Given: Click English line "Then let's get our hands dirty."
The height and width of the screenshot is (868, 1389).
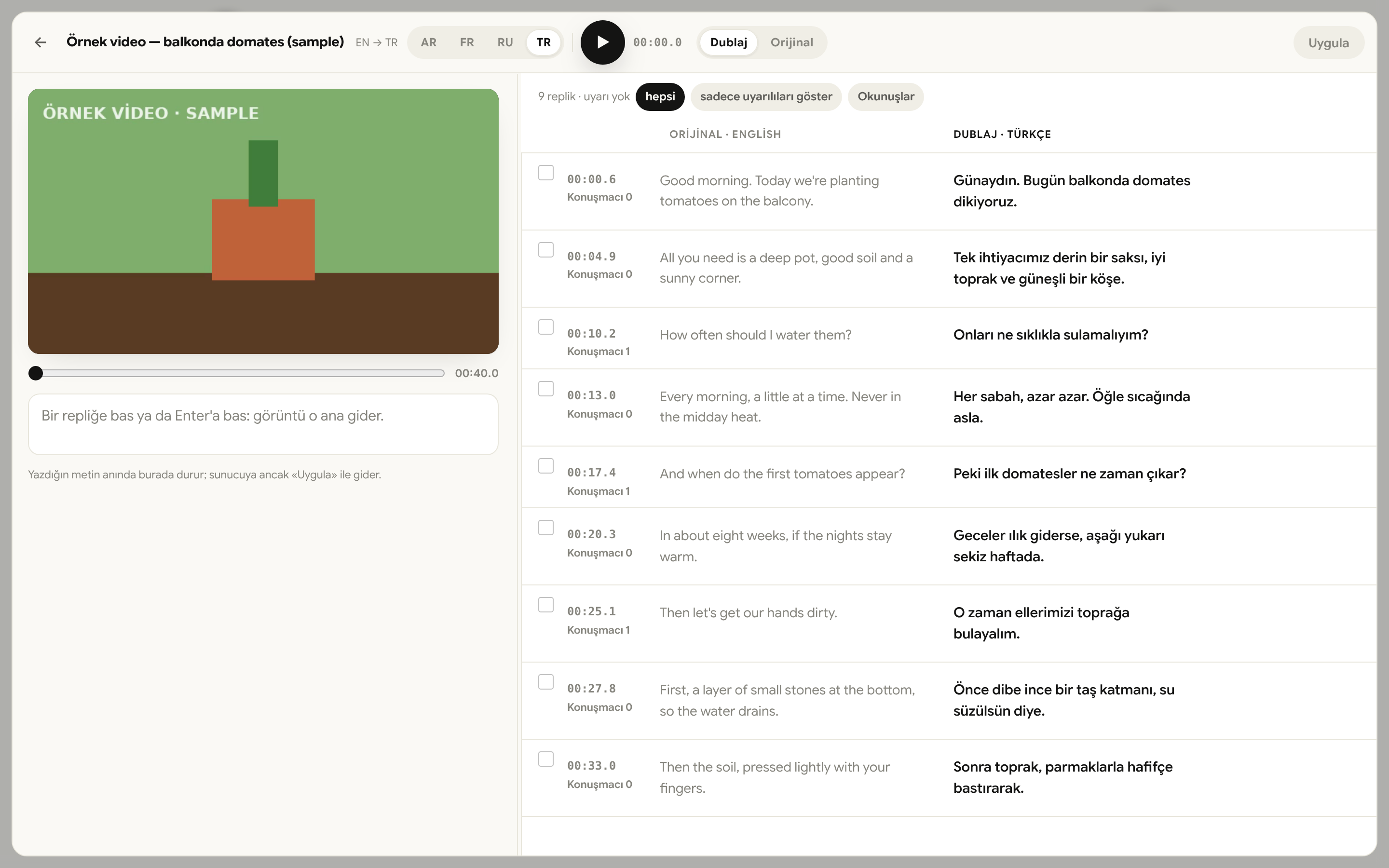Looking at the screenshot, I should (x=748, y=612).
